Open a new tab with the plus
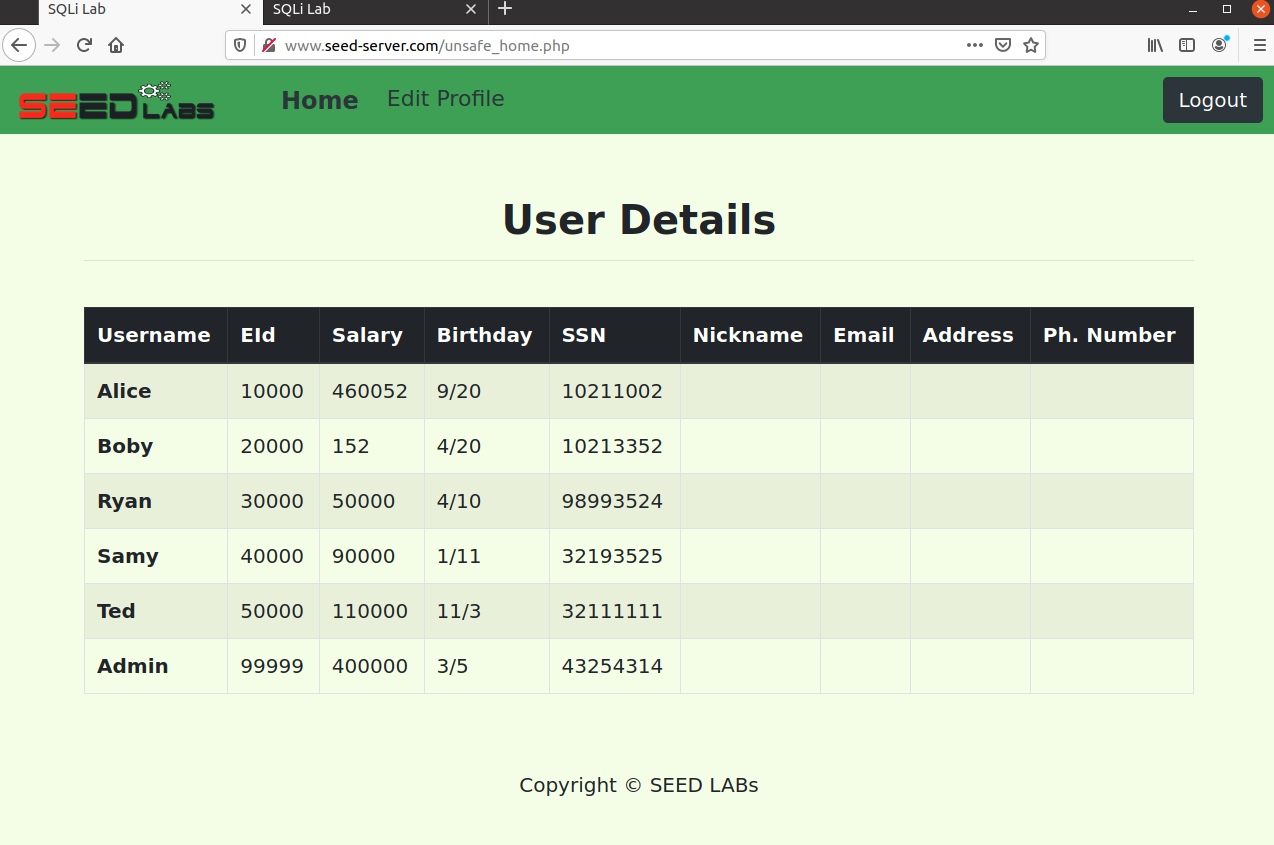This screenshot has width=1274, height=845. click(505, 9)
